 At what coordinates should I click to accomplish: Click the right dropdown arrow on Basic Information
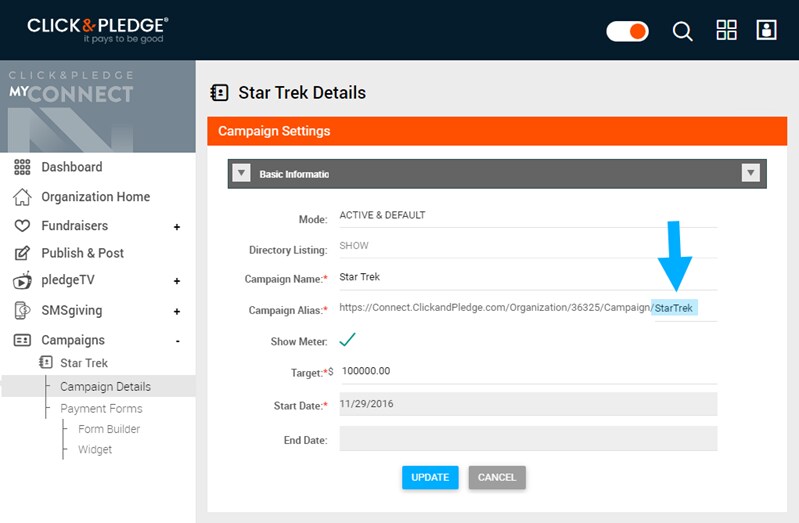click(751, 173)
